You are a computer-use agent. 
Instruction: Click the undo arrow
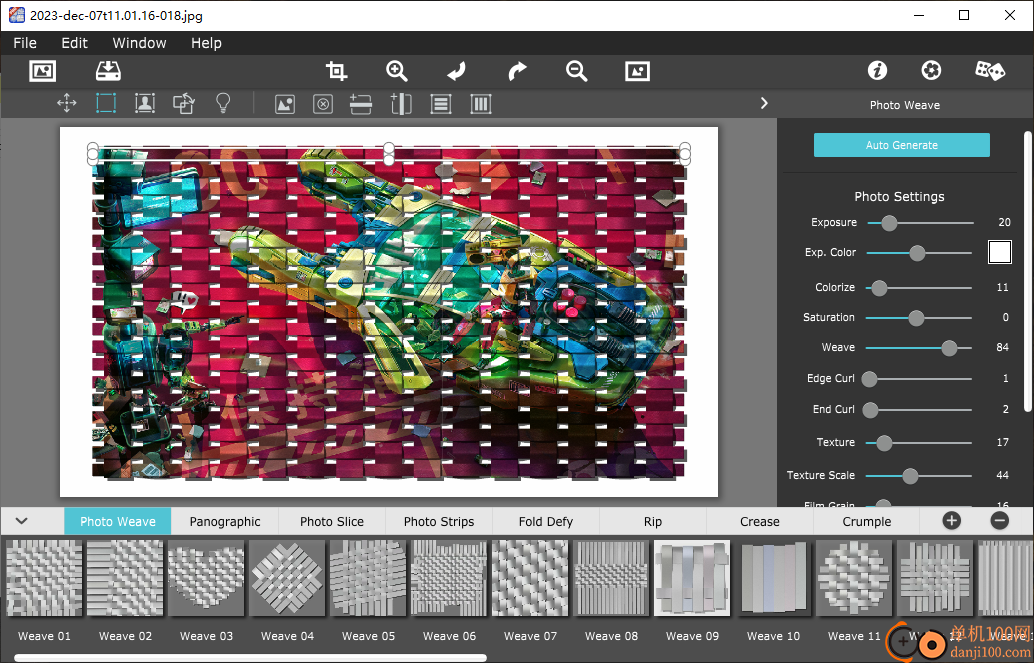click(456, 71)
